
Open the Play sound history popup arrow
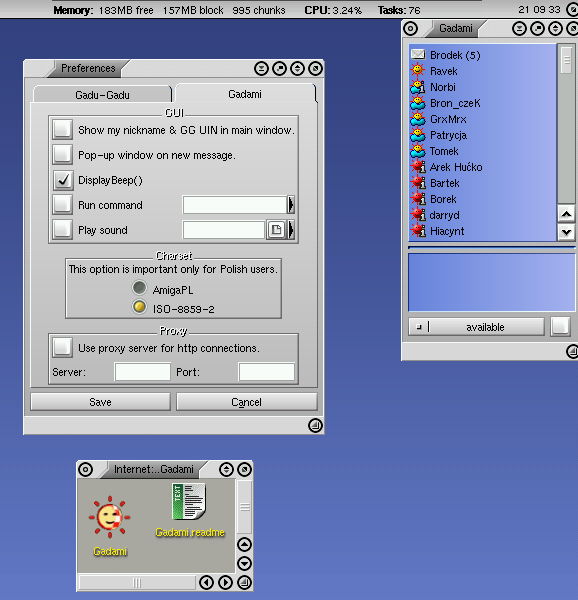click(291, 230)
